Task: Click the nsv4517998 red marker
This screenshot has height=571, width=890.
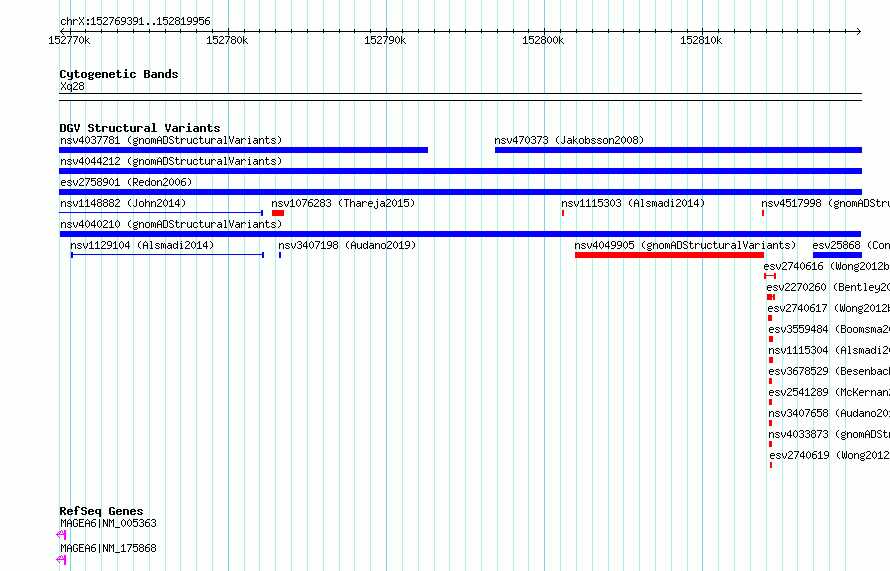Action: (763, 213)
